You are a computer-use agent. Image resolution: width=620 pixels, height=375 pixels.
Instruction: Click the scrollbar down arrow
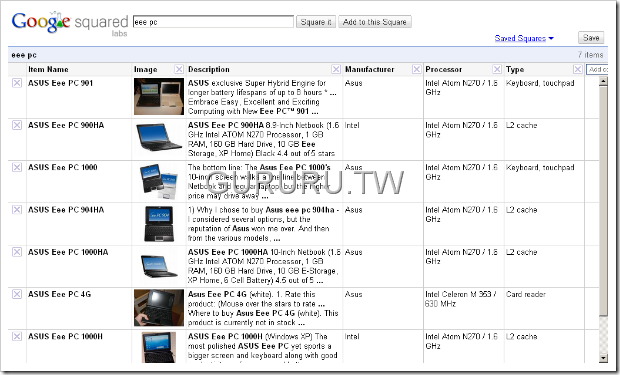click(603, 358)
